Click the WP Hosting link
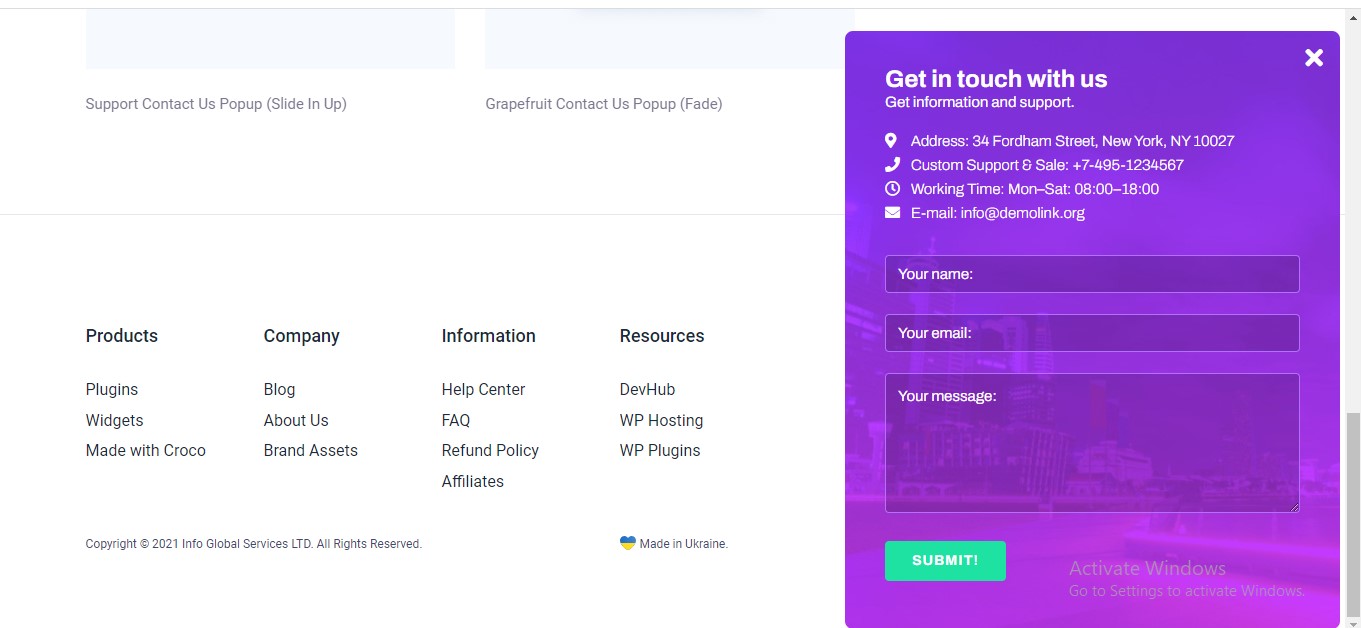The width and height of the screenshot is (1361, 628). coord(661,421)
